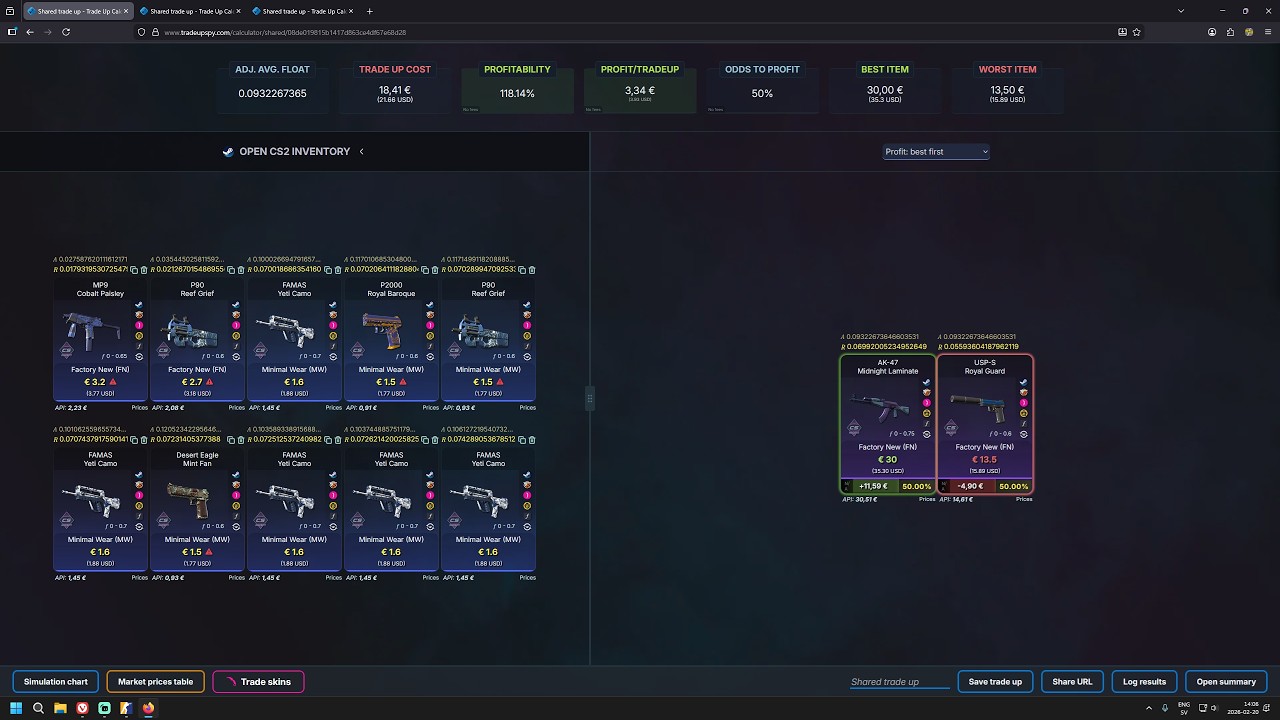Click the 'Shared trade up' name field

tap(899, 682)
